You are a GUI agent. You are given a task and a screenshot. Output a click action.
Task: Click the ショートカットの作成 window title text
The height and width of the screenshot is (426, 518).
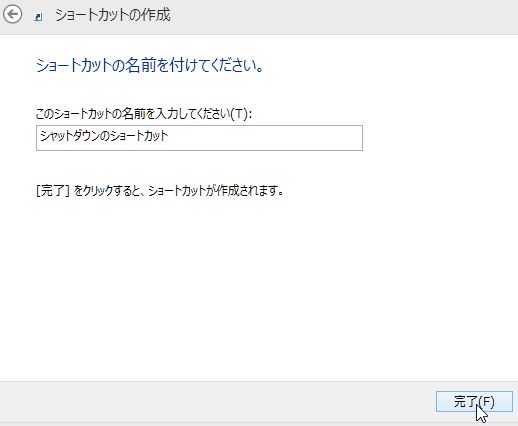113,15
